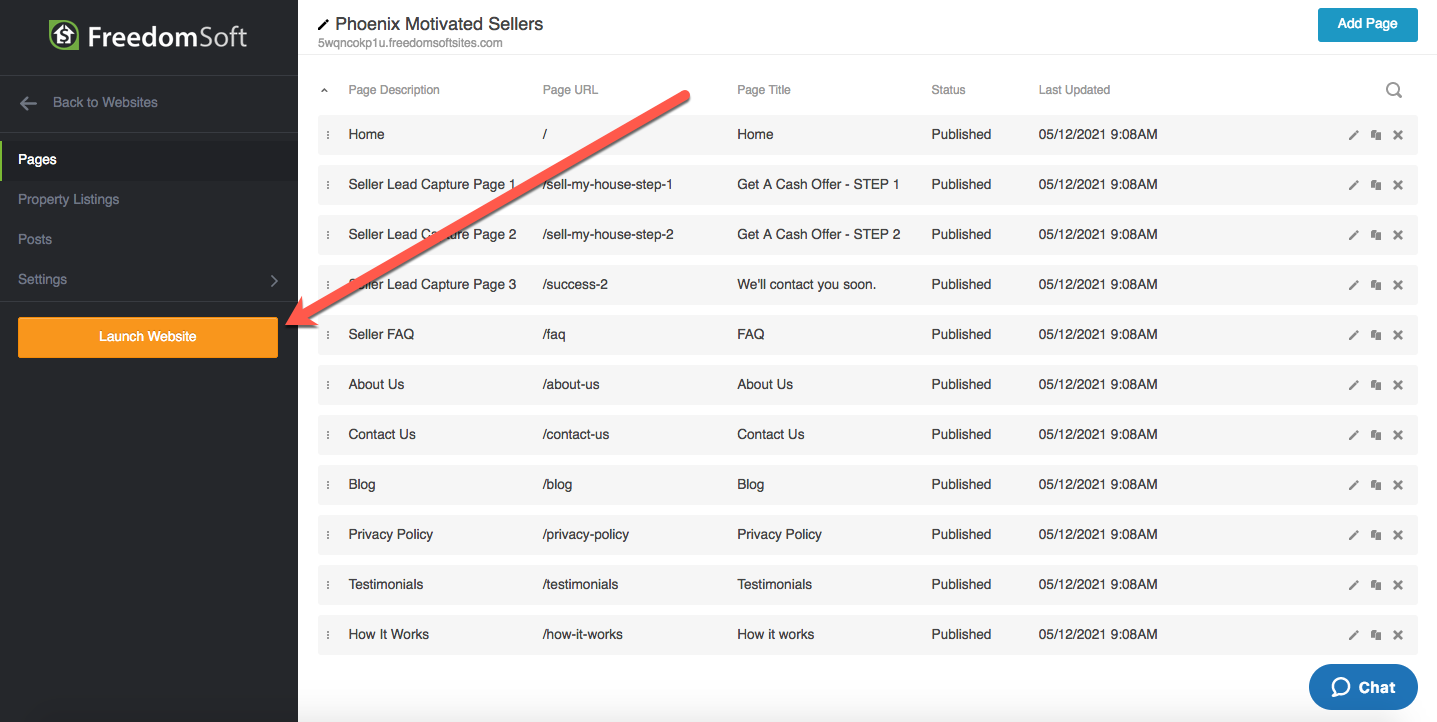
Task: Click the Add Page button
Action: pyautogui.click(x=1367, y=24)
